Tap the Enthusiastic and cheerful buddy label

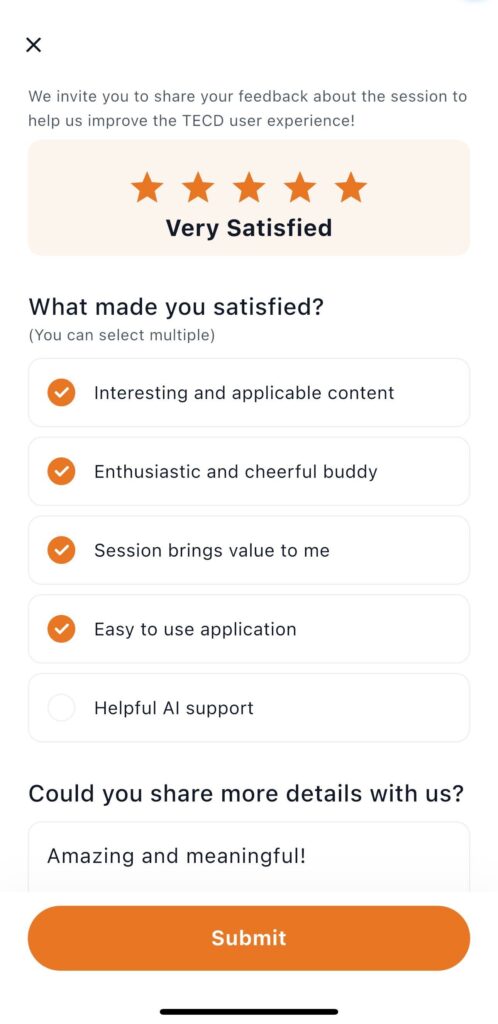coord(236,472)
